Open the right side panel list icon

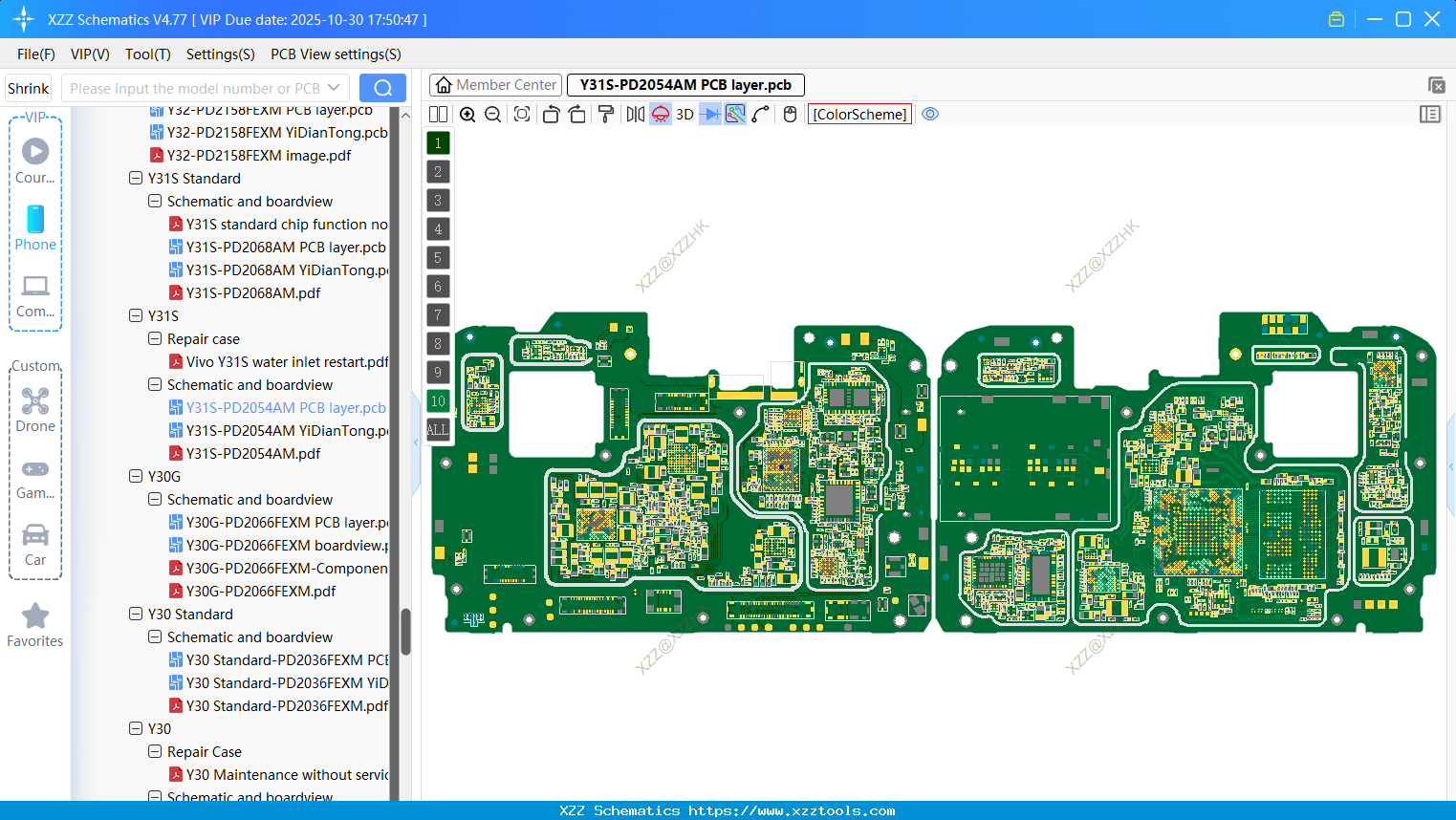(1430, 114)
